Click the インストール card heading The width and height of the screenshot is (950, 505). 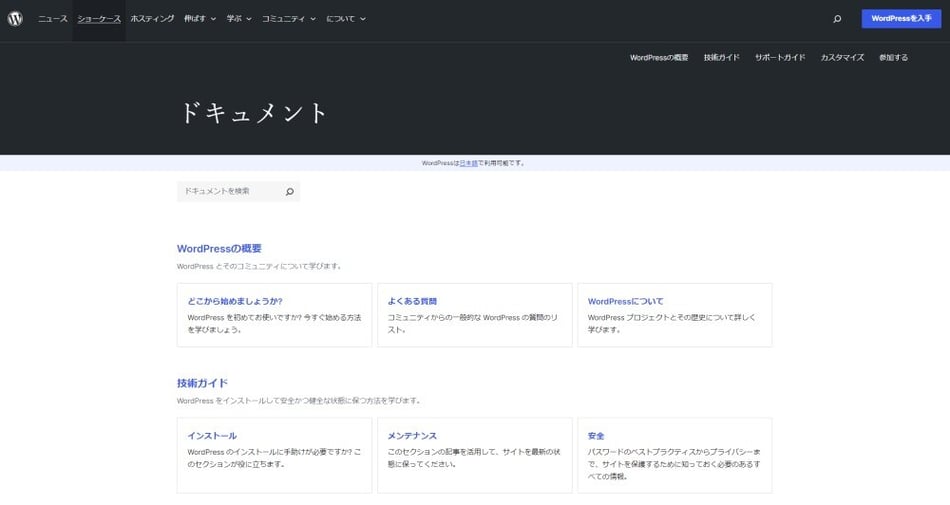212,436
